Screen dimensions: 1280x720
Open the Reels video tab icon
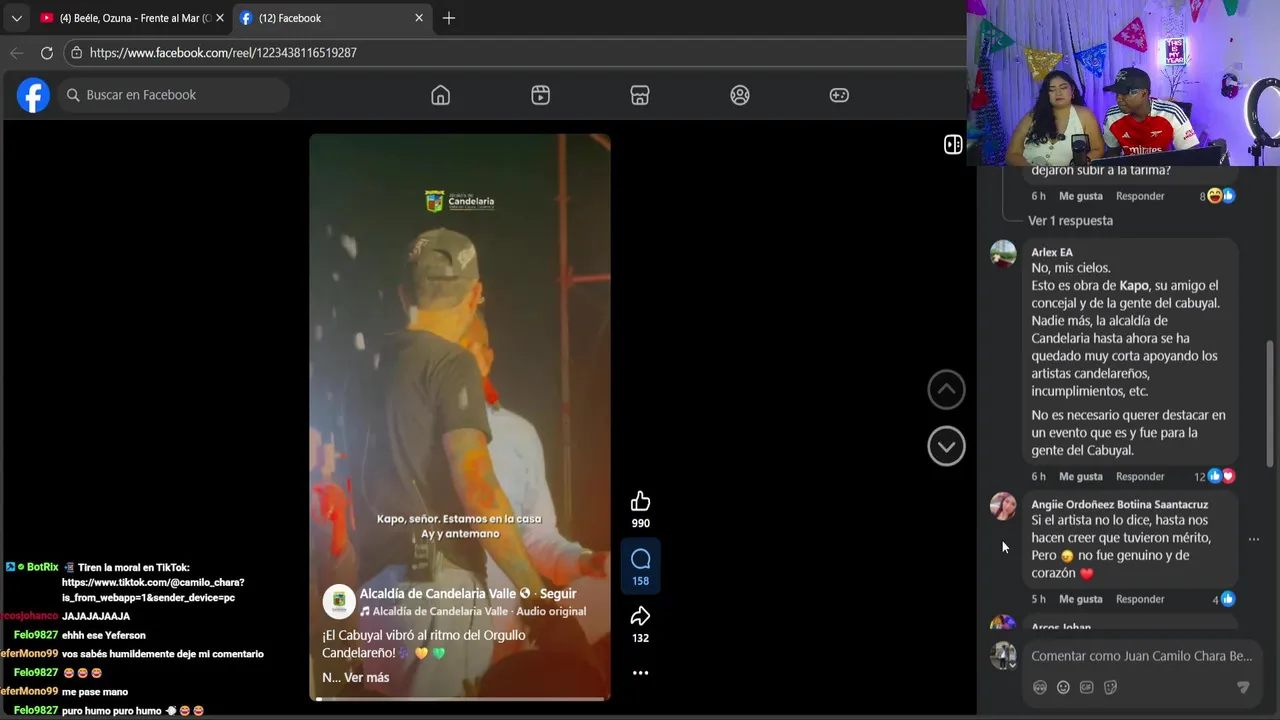[x=540, y=95]
